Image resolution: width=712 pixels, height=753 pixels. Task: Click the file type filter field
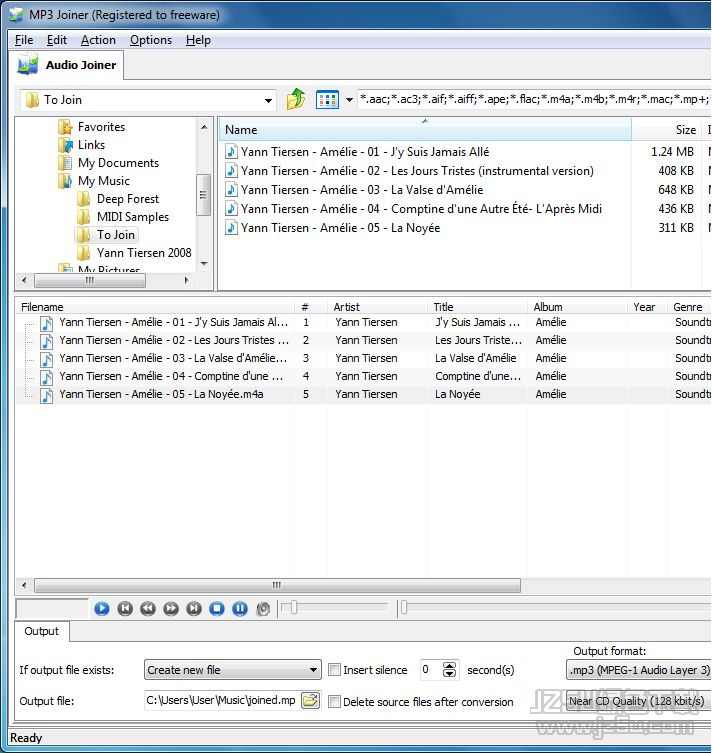click(x=534, y=99)
